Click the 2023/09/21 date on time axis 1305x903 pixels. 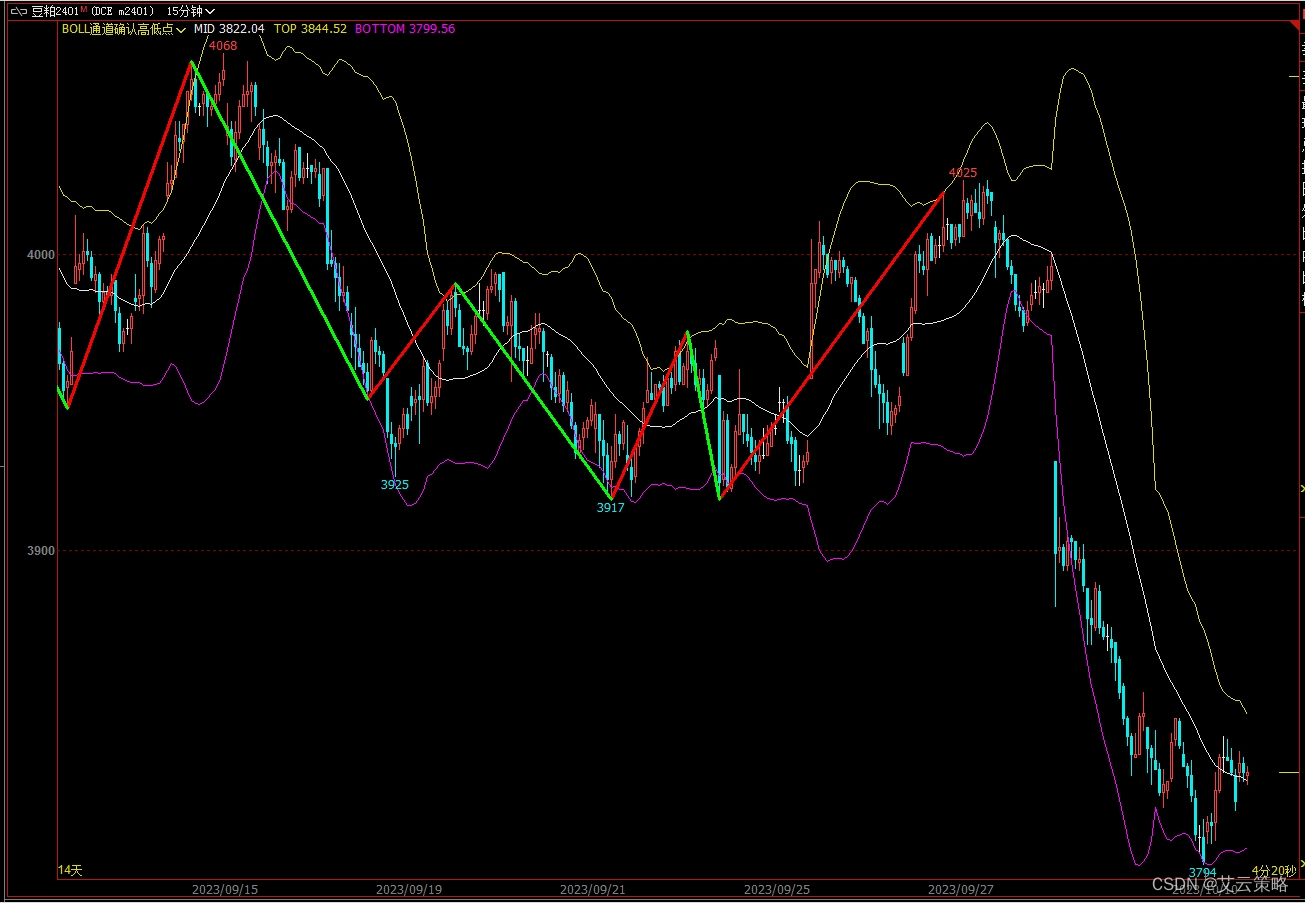(593, 889)
